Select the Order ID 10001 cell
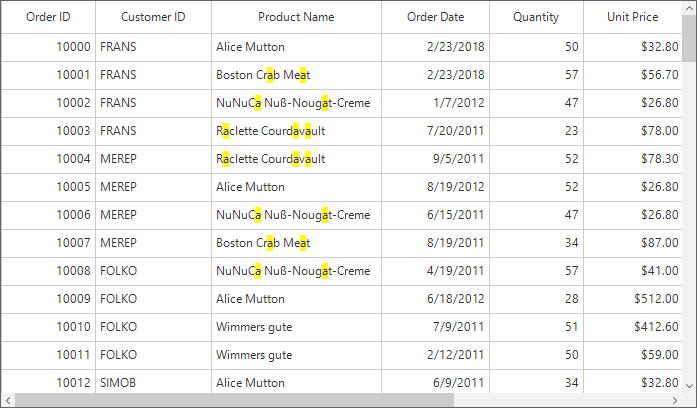Viewport: 697px width, 408px height. point(48,75)
